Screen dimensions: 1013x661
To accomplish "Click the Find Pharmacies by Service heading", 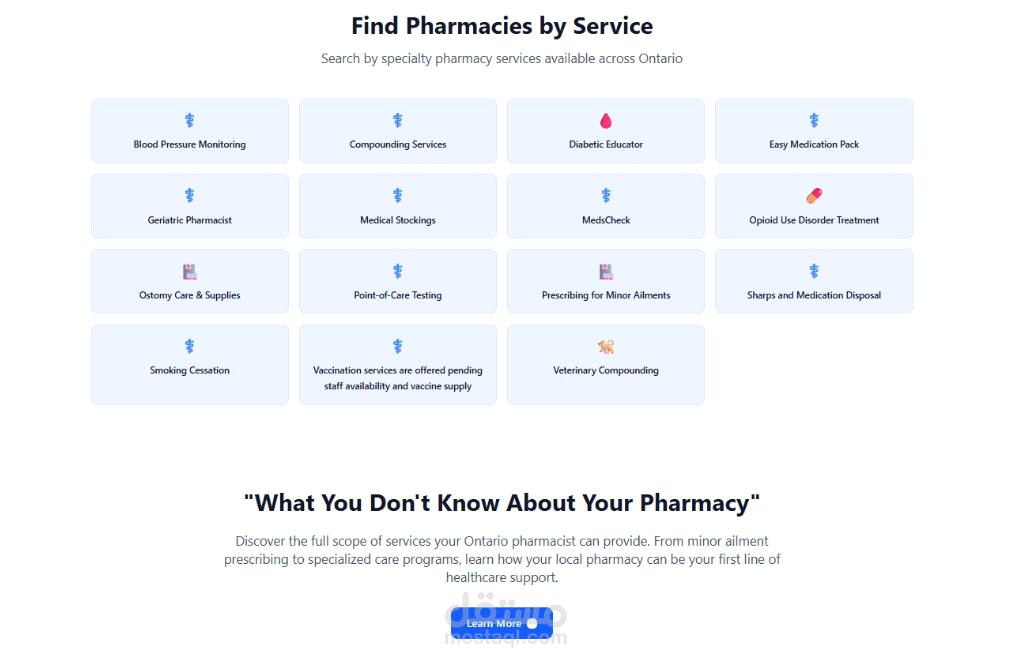I will coord(502,26).
